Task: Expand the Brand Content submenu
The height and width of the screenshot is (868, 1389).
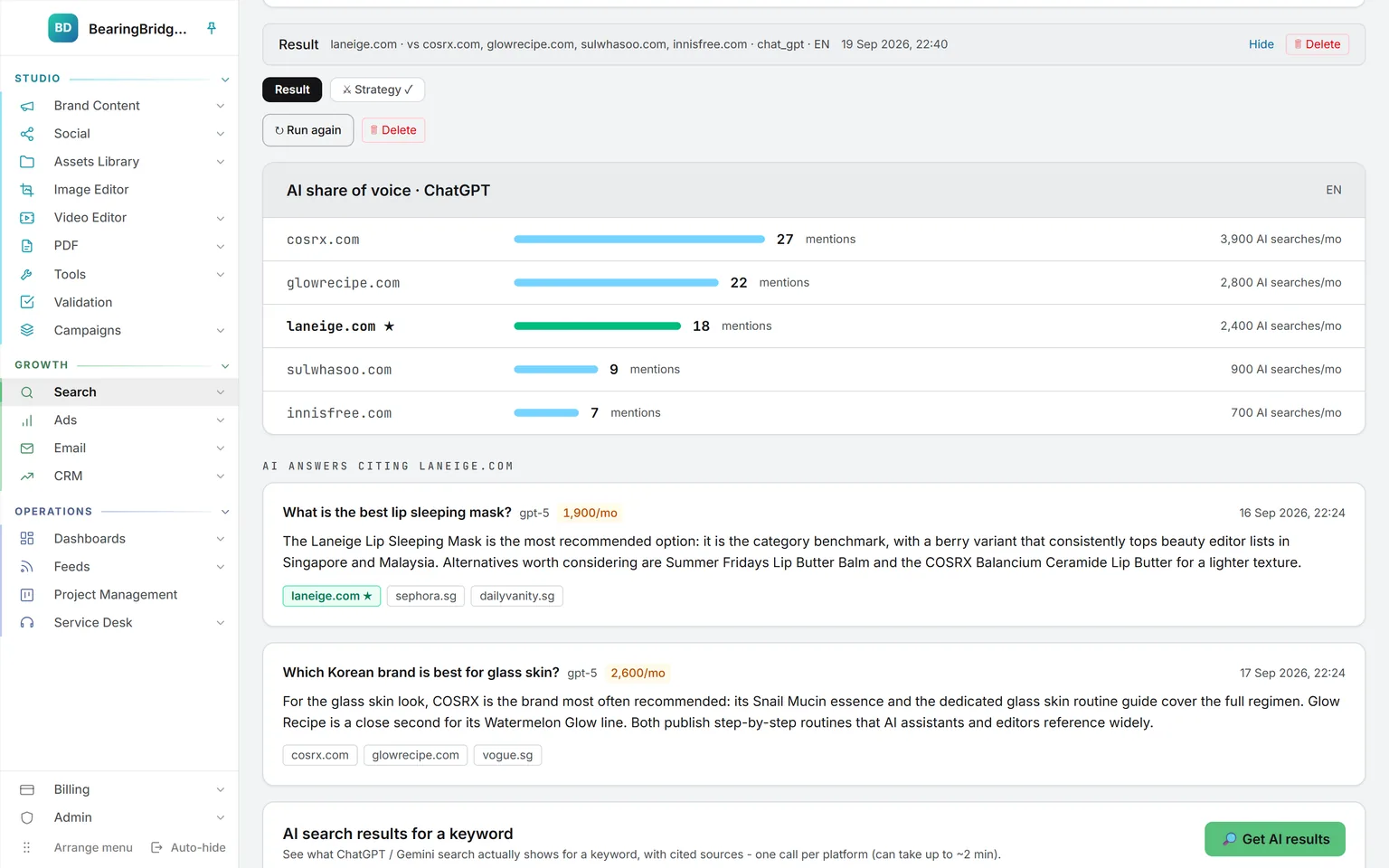Action: coord(221,106)
